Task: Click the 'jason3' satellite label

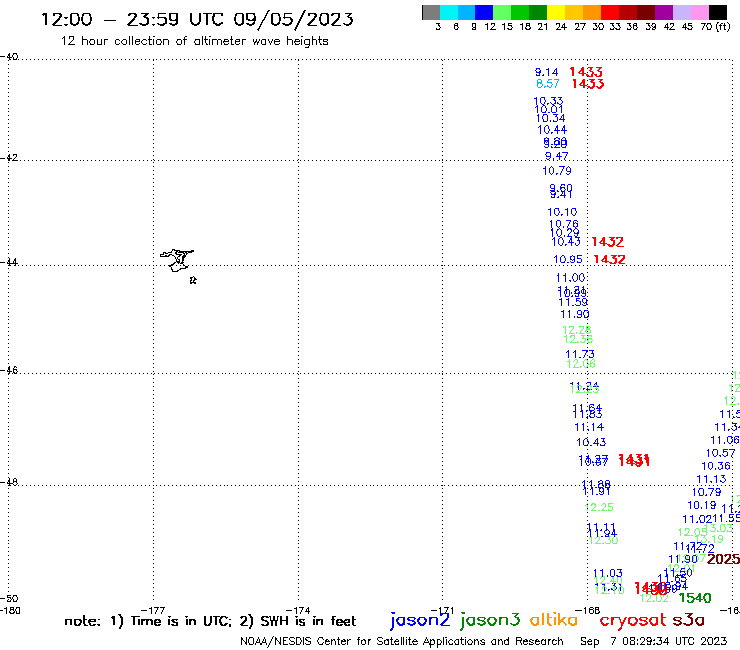Action: point(490,620)
